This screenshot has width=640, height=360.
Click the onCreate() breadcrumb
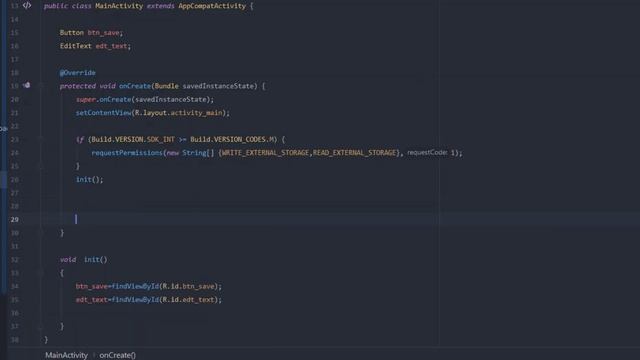tap(118, 355)
